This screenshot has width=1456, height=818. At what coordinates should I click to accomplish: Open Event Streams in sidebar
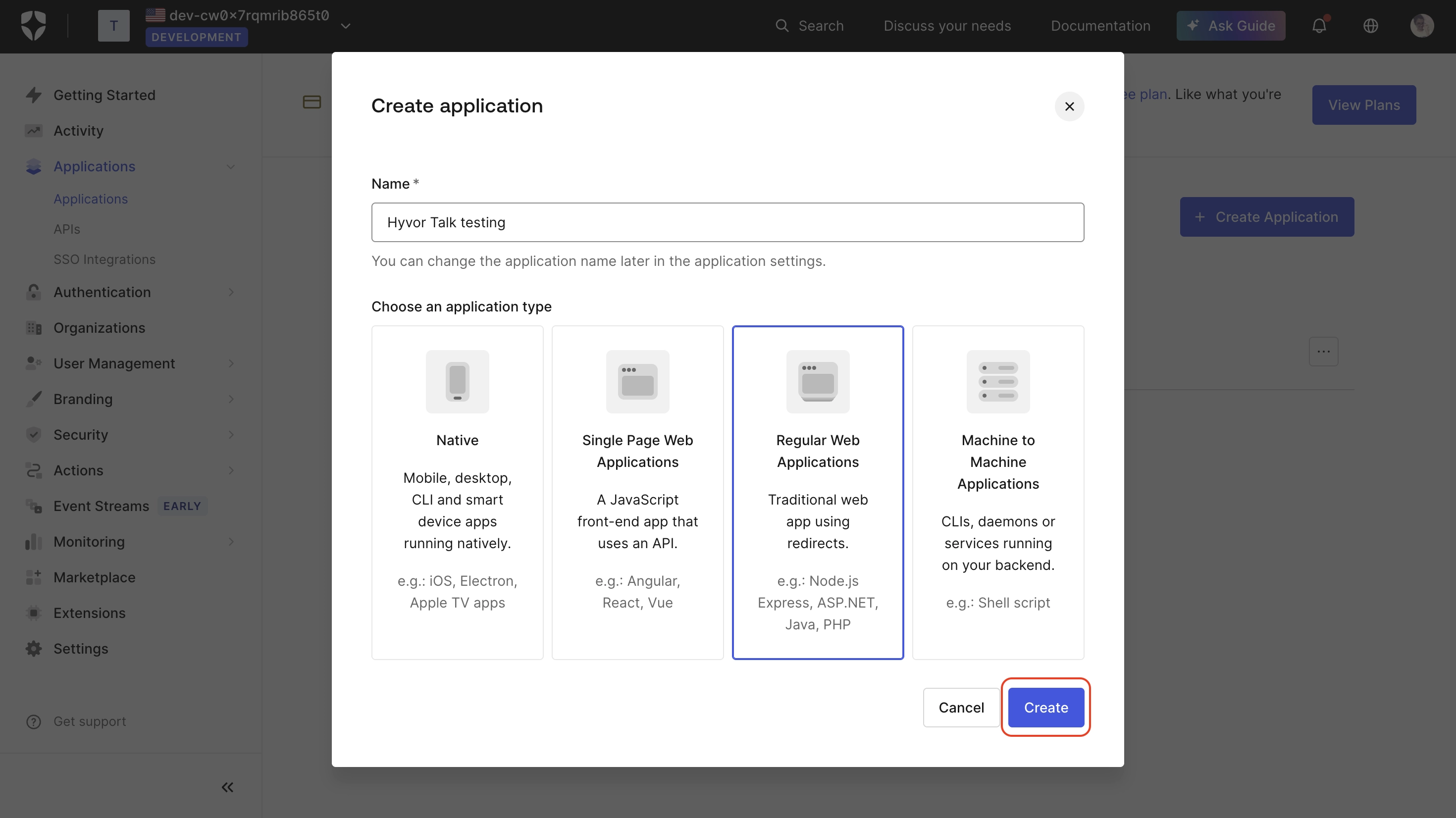pyautogui.click(x=101, y=506)
